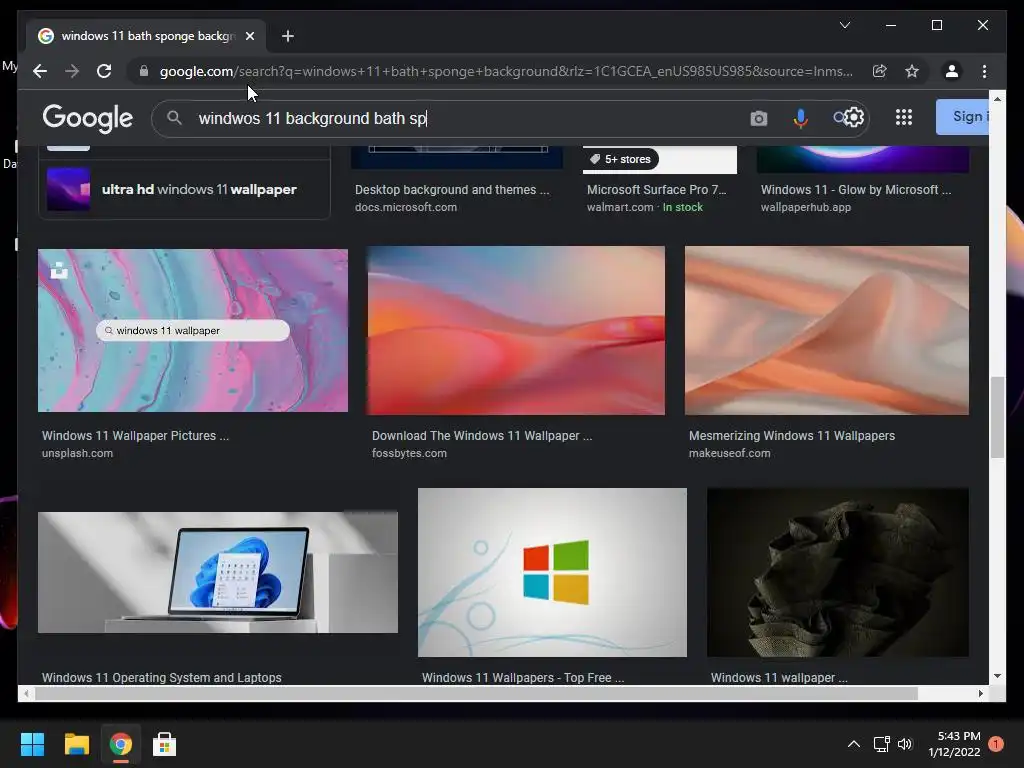Open File Explorer from the taskbar
The height and width of the screenshot is (768, 1024).
click(x=76, y=744)
